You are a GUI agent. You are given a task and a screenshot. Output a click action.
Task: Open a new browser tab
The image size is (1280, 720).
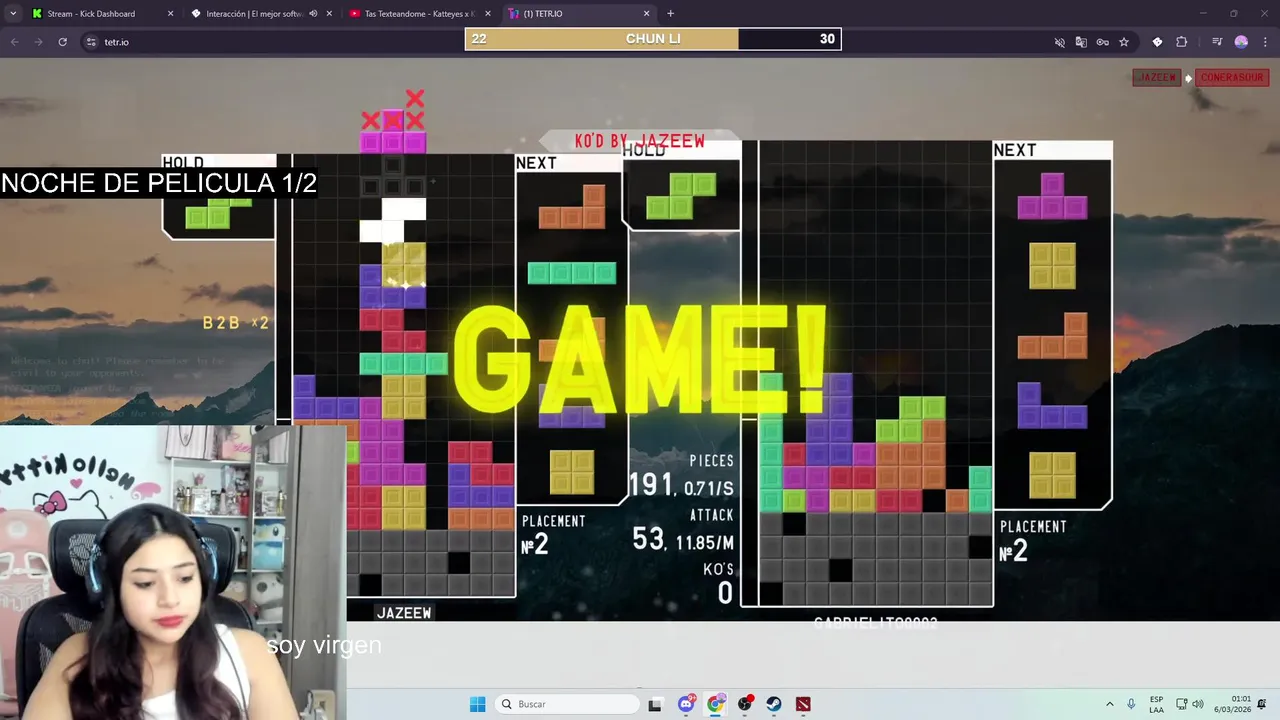[x=670, y=14]
